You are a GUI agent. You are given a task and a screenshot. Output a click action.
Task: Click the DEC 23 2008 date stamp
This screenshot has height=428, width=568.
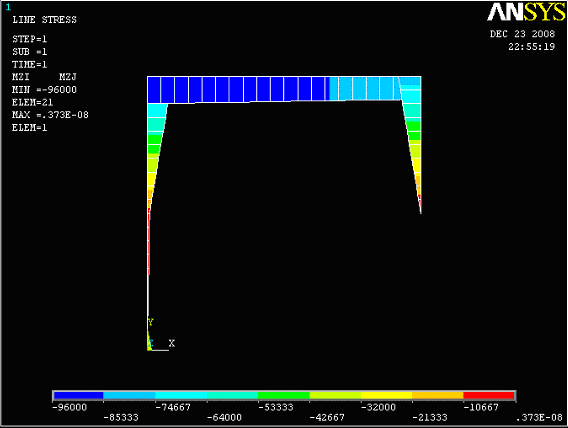click(x=522, y=34)
